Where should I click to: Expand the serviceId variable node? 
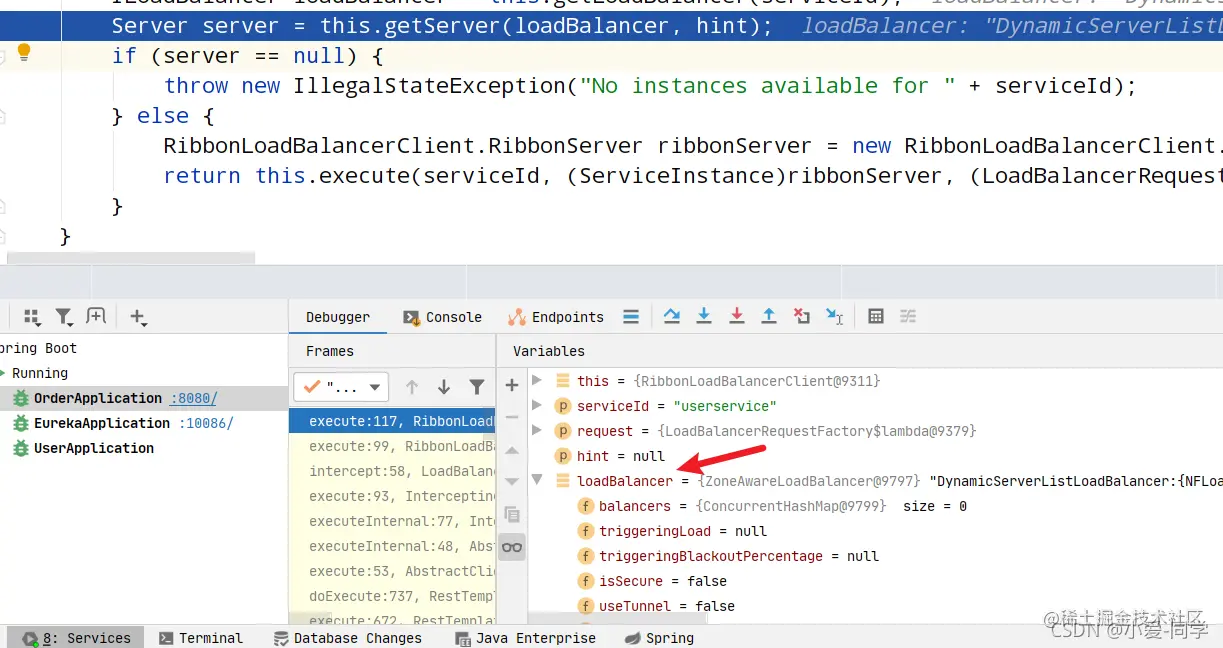(537, 405)
